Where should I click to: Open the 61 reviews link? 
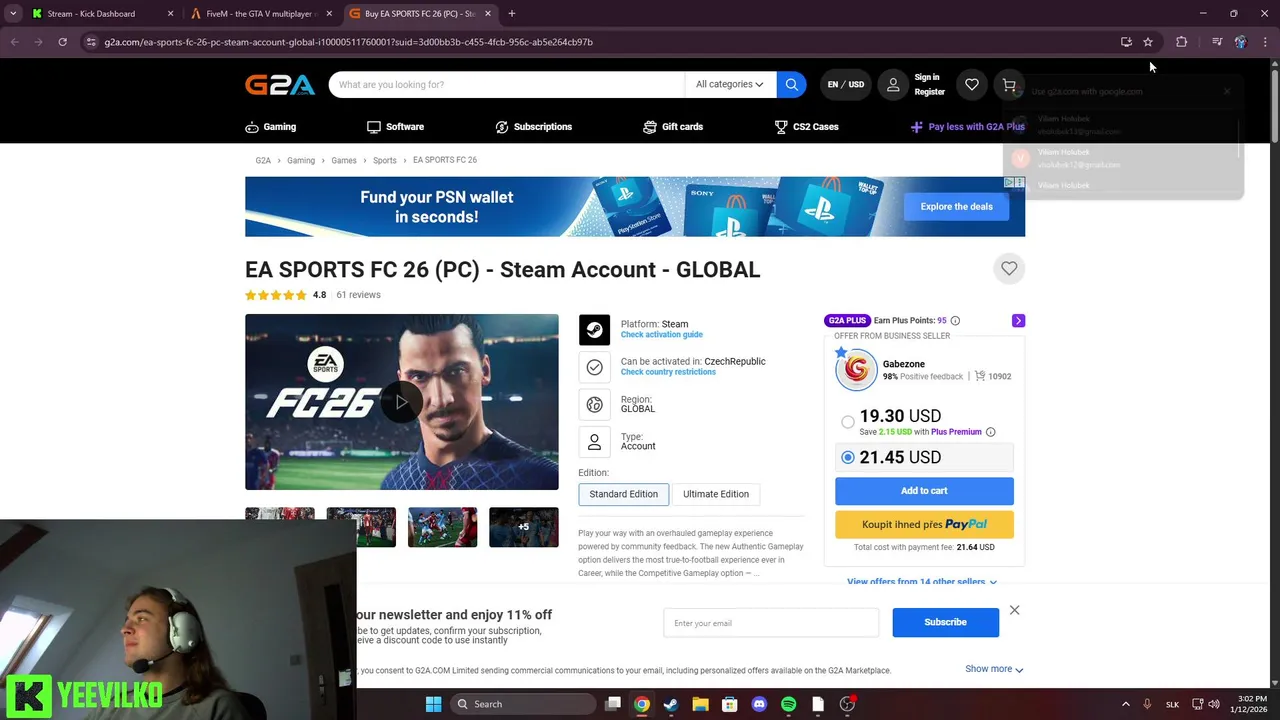[x=358, y=295]
